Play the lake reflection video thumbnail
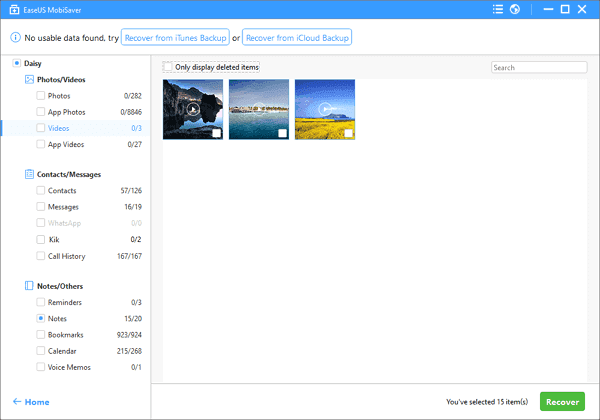Viewport: 600px width, 420px height. pyautogui.click(x=192, y=109)
